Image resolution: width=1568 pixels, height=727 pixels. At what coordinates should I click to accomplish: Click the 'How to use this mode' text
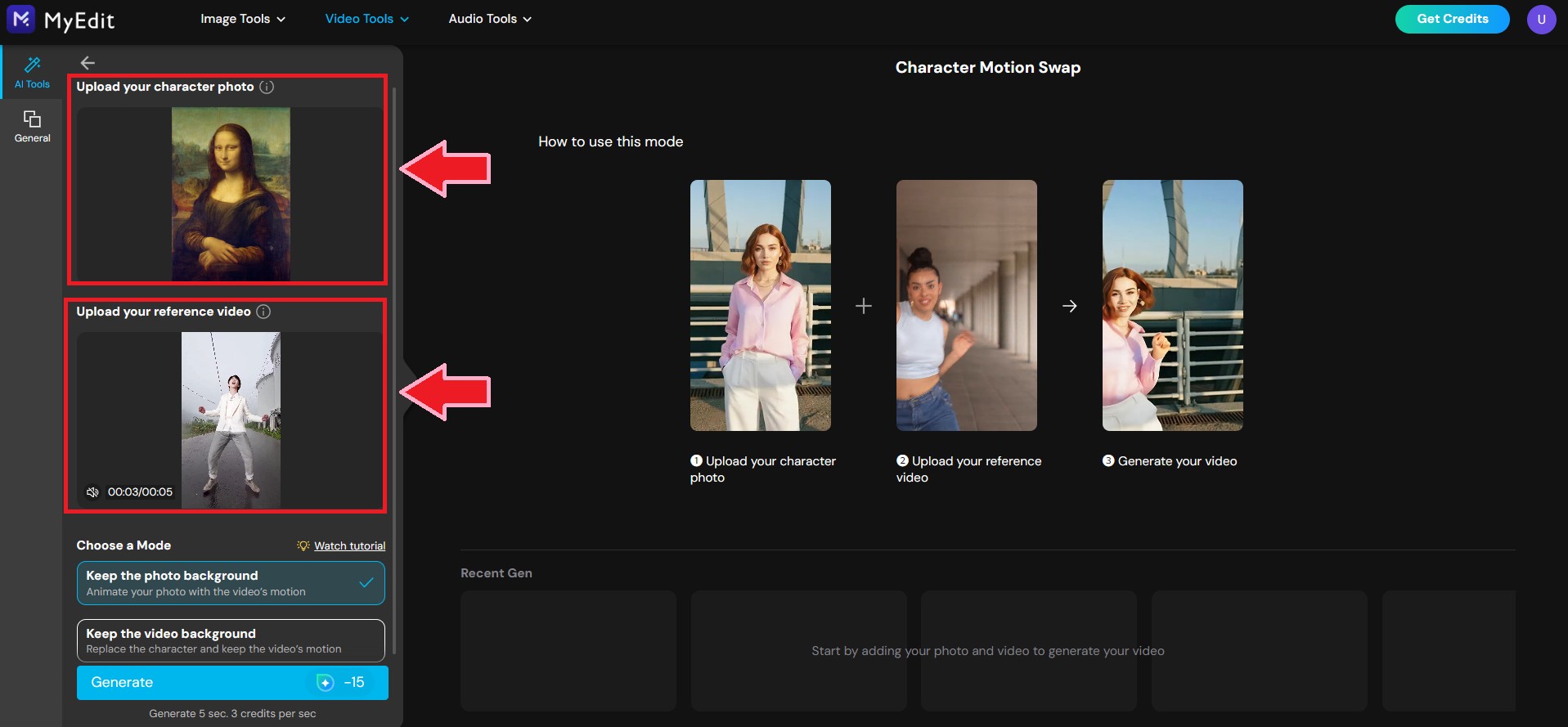point(610,141)
